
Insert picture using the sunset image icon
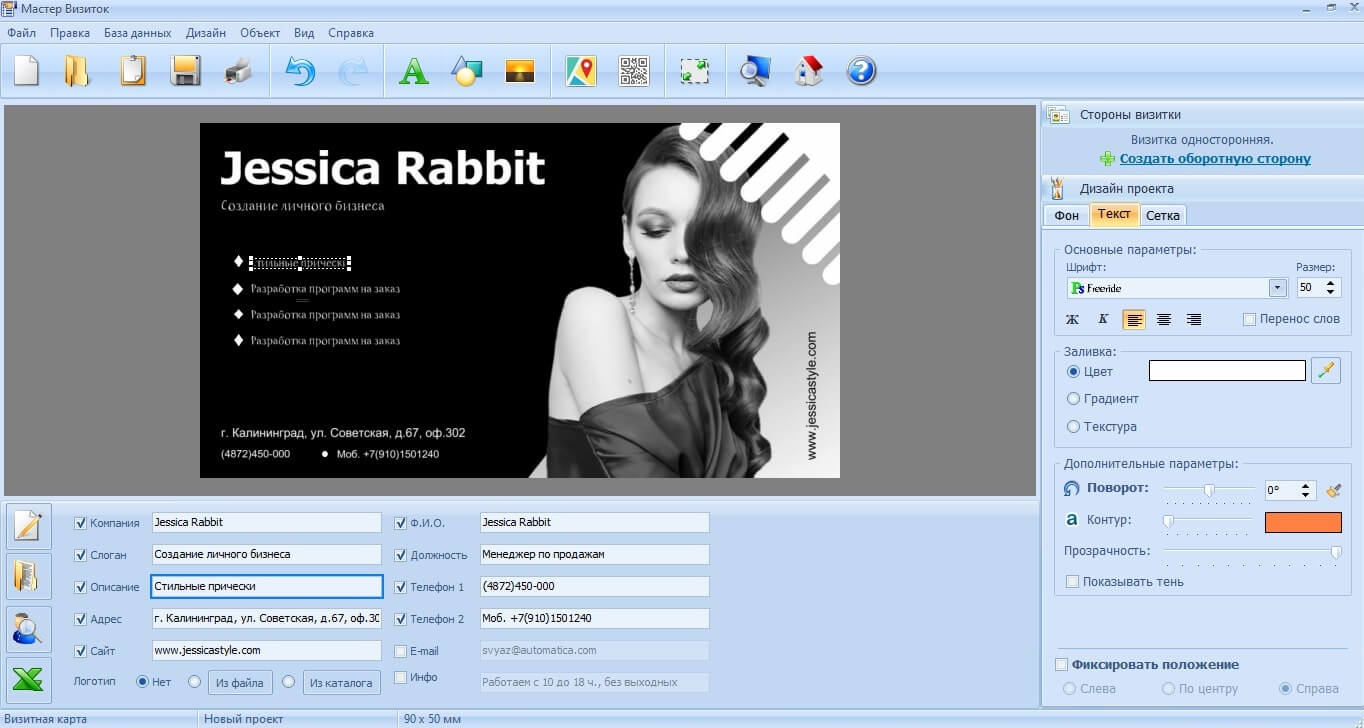[519, 71]
